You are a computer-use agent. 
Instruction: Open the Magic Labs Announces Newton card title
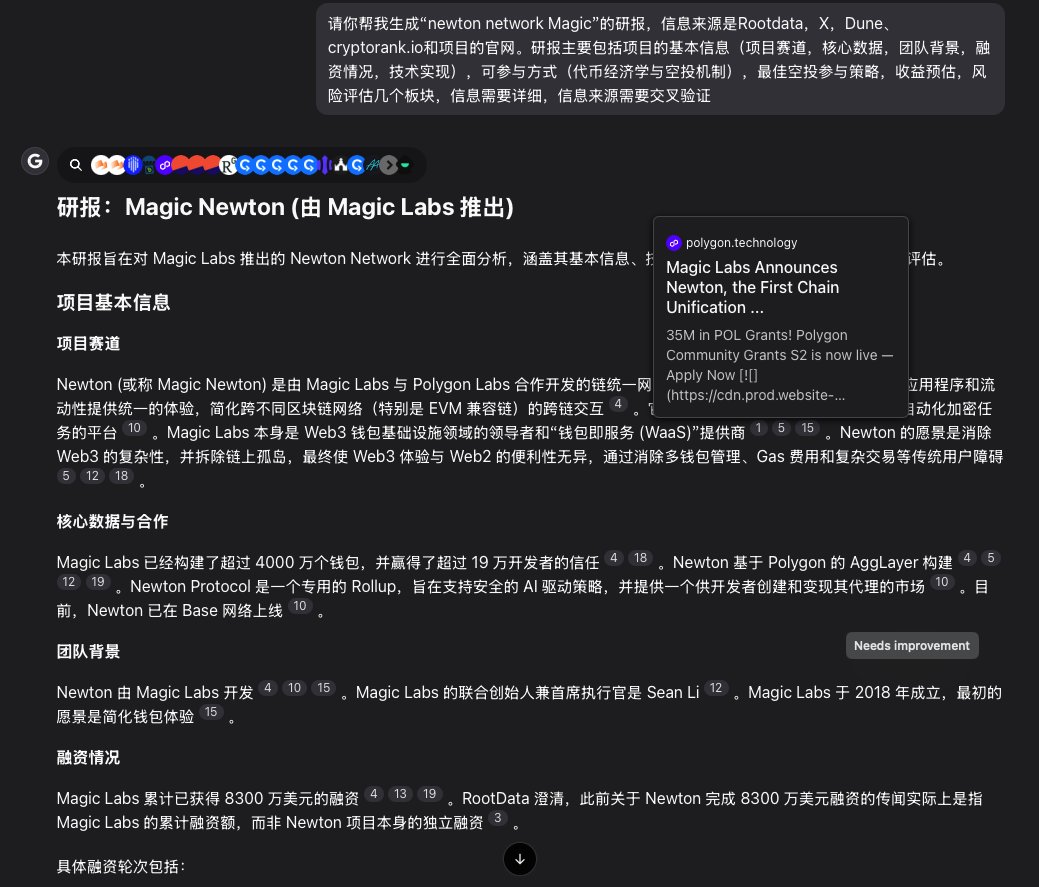[x=752, y=287]
